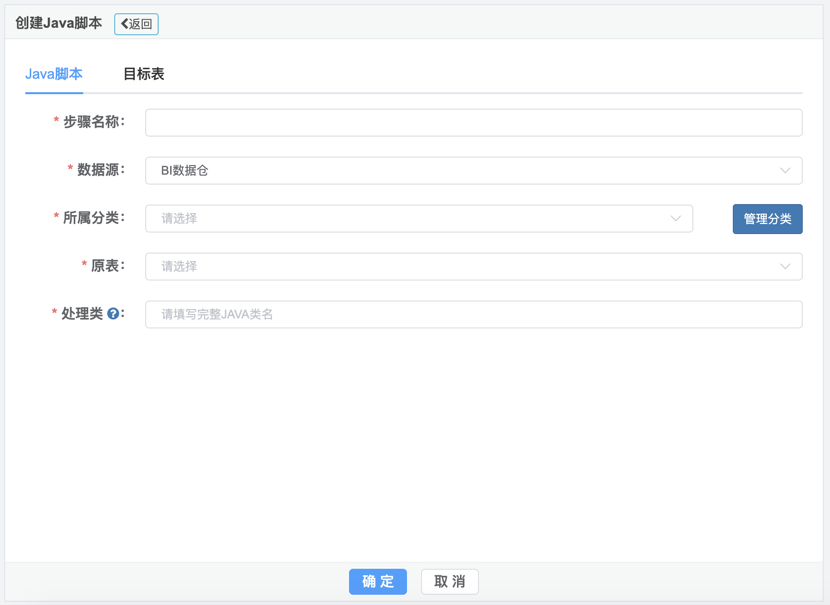Click the 处理类 field label text
The image size is (830, 605).
(82, 314)
